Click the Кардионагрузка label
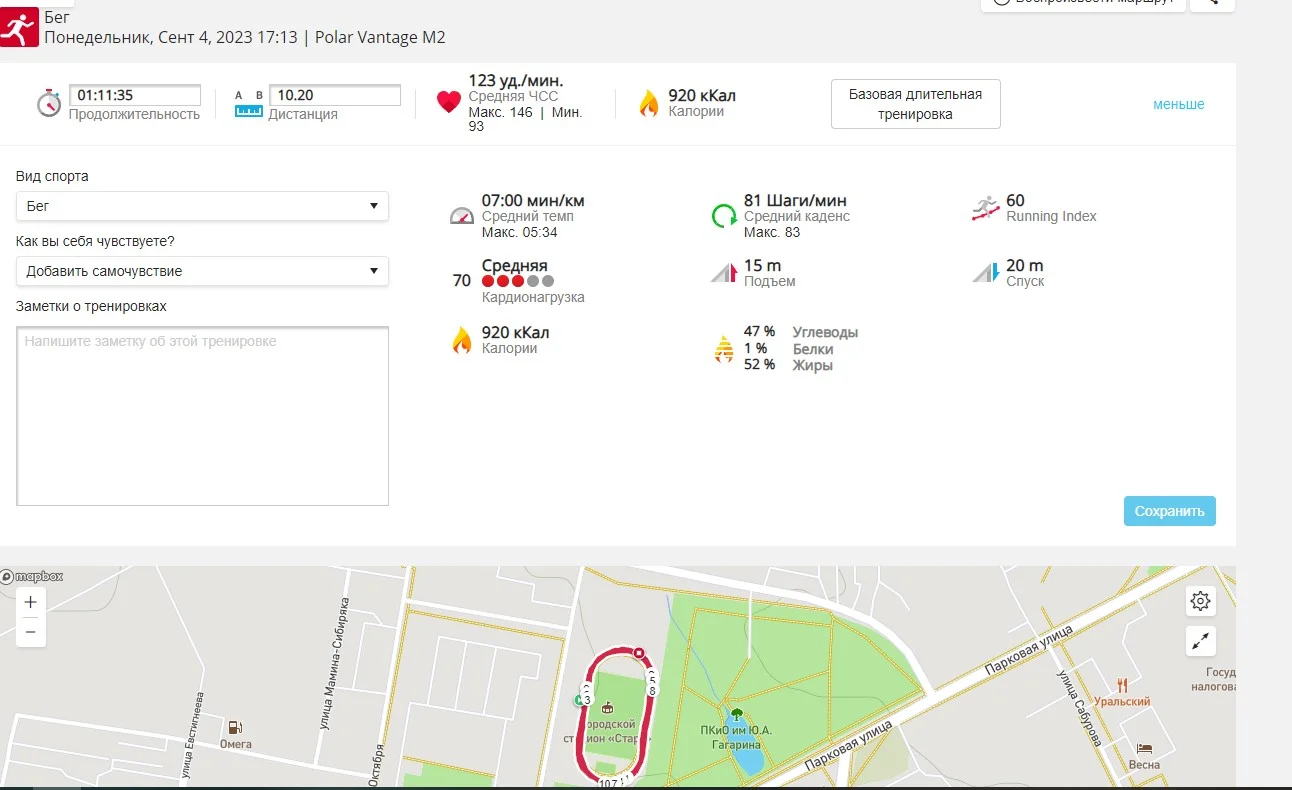 coord(533,297)
